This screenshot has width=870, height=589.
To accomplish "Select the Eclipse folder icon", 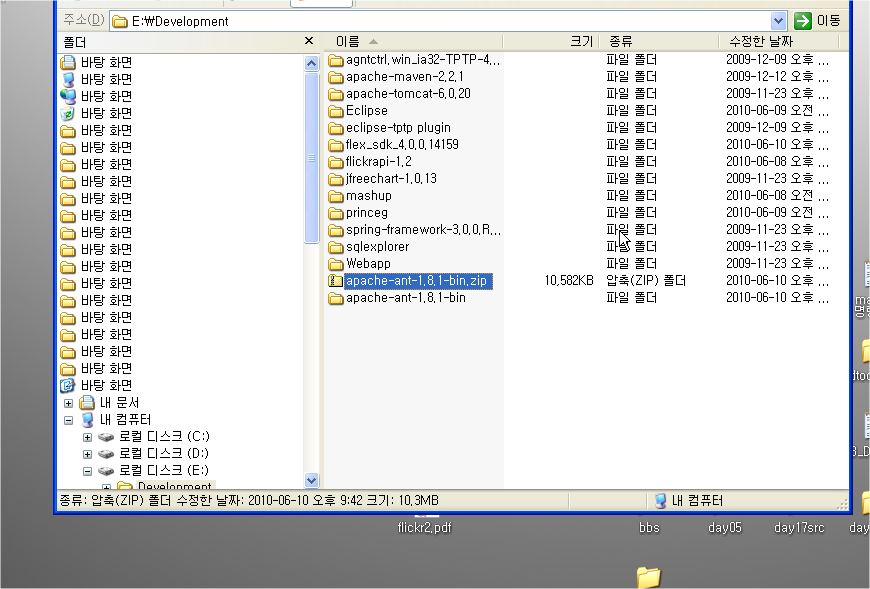I will click(335, 111).
